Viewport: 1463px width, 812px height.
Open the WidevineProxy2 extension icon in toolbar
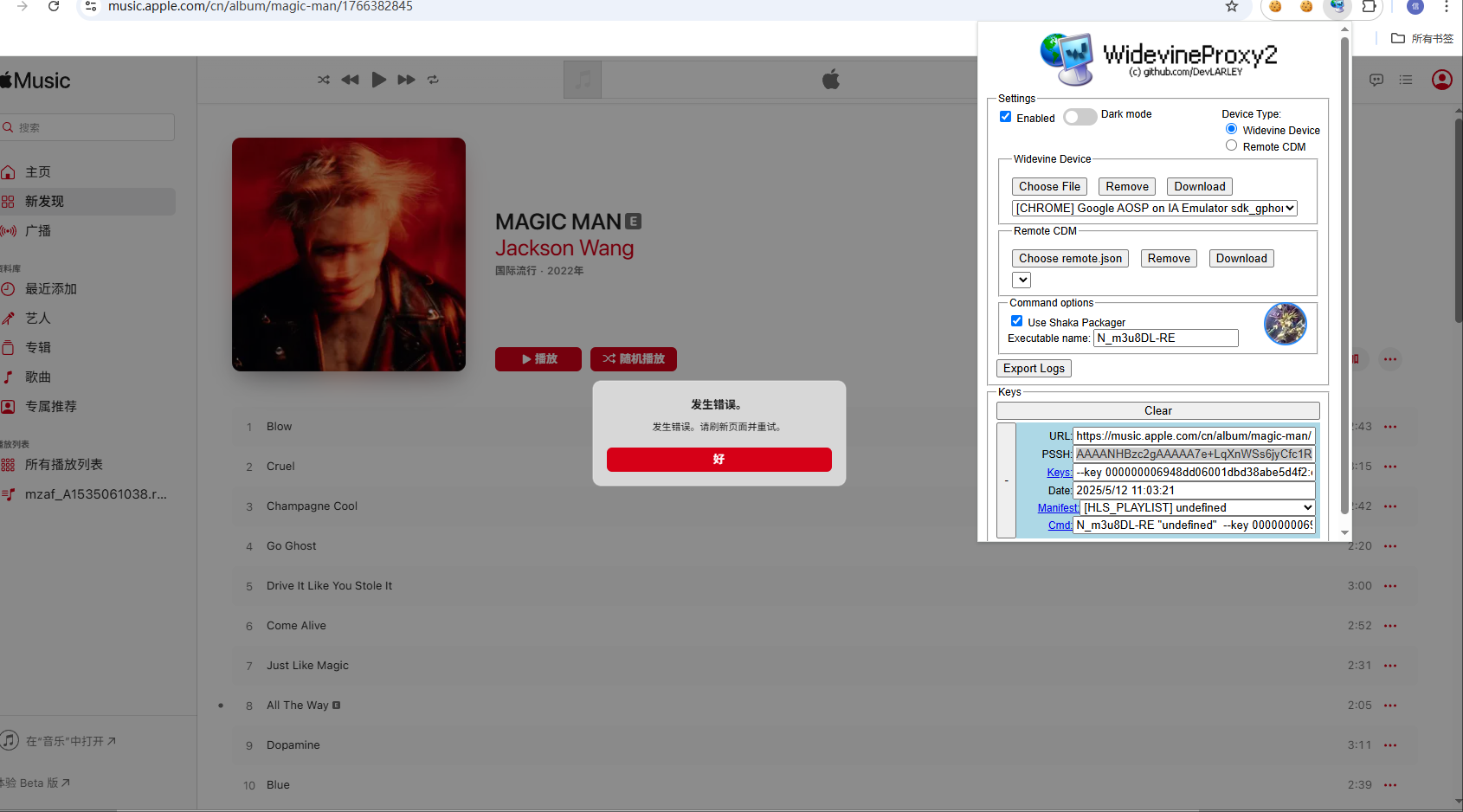[1337, 6]
